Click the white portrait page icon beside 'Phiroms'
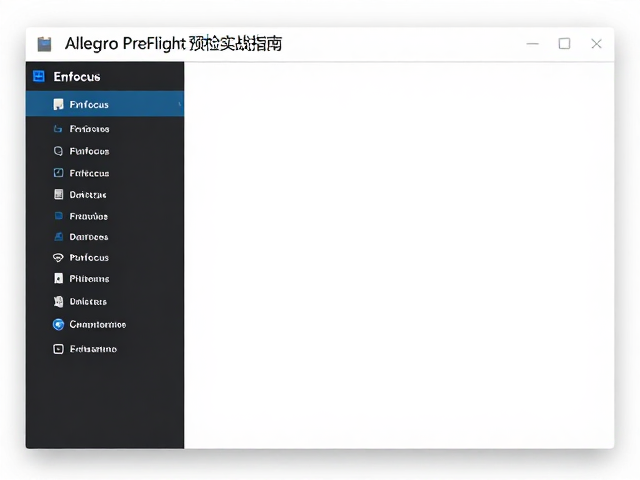Viewport: 640px width, 480px height. [x=58, y=278]
